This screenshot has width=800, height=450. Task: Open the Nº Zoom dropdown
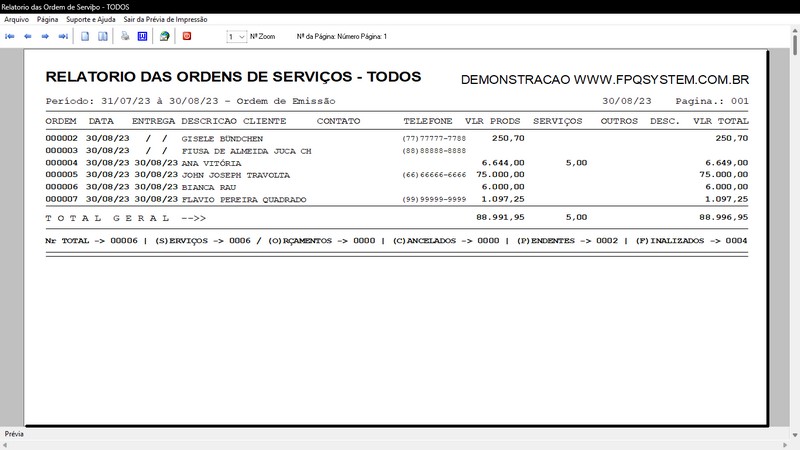(x=237, y=37)
